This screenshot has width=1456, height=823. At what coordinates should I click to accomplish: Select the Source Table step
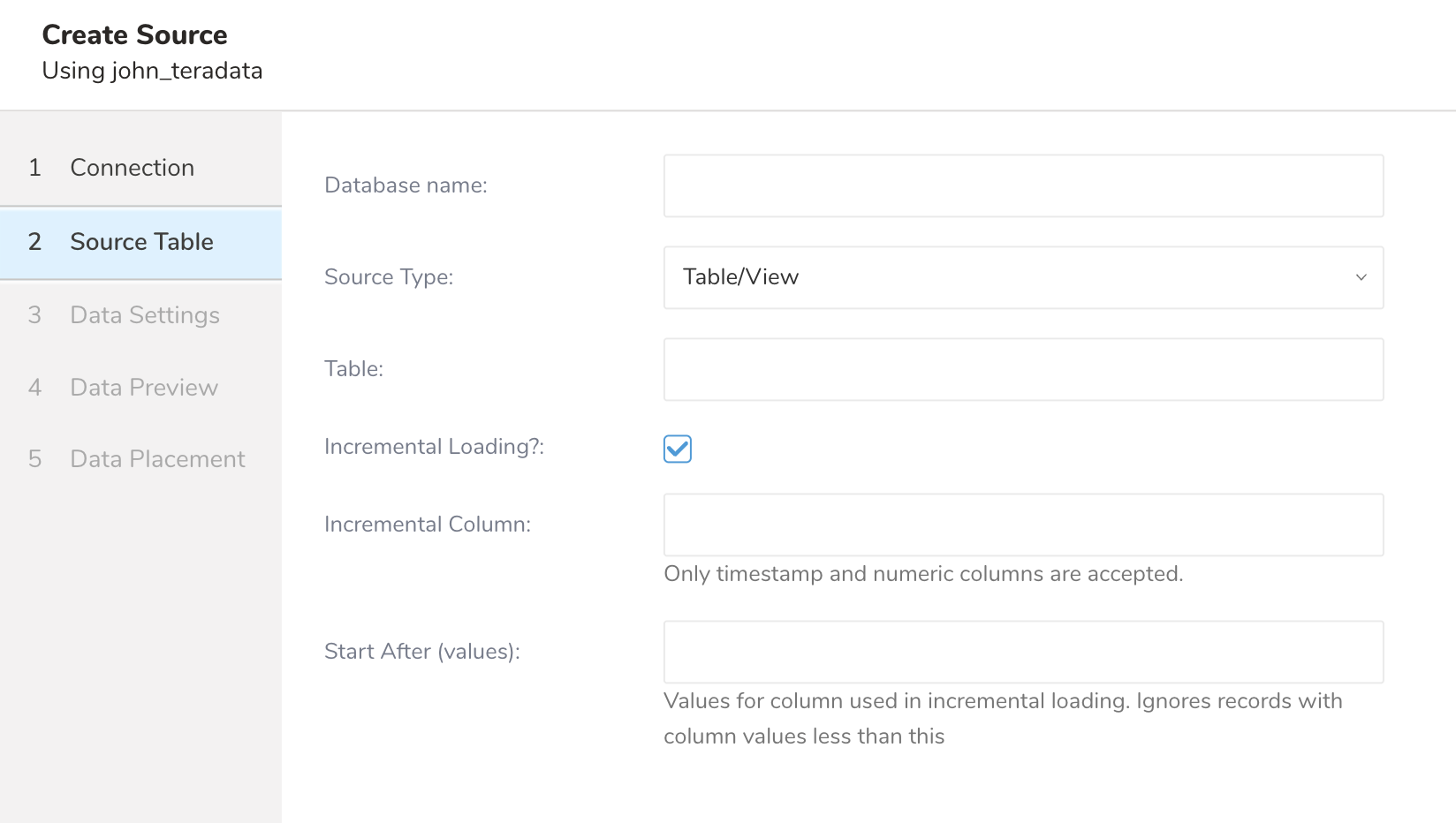coord(141,242)
